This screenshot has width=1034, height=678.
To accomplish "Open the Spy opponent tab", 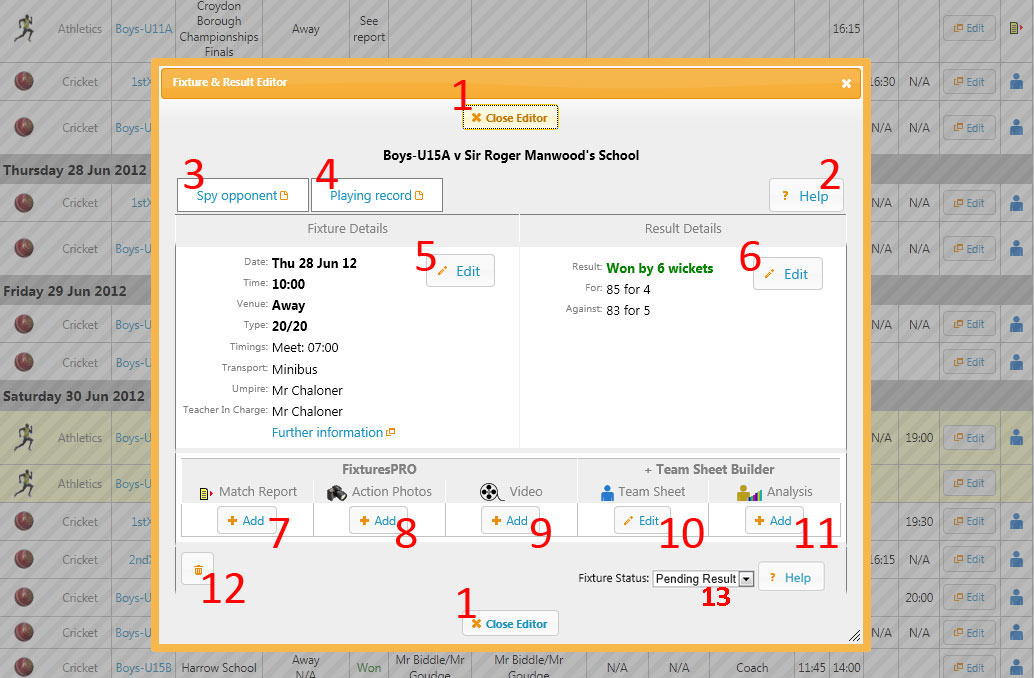I will point(243,195).
